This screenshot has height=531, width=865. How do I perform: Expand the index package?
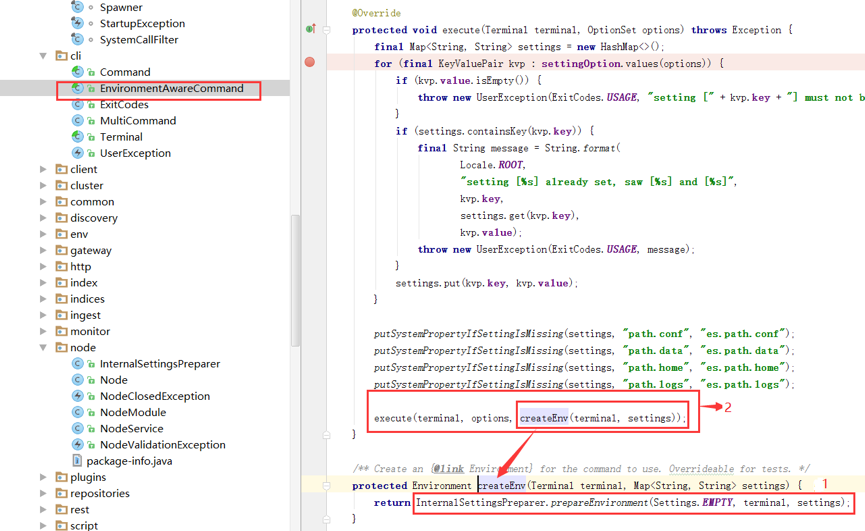point(43,282)
